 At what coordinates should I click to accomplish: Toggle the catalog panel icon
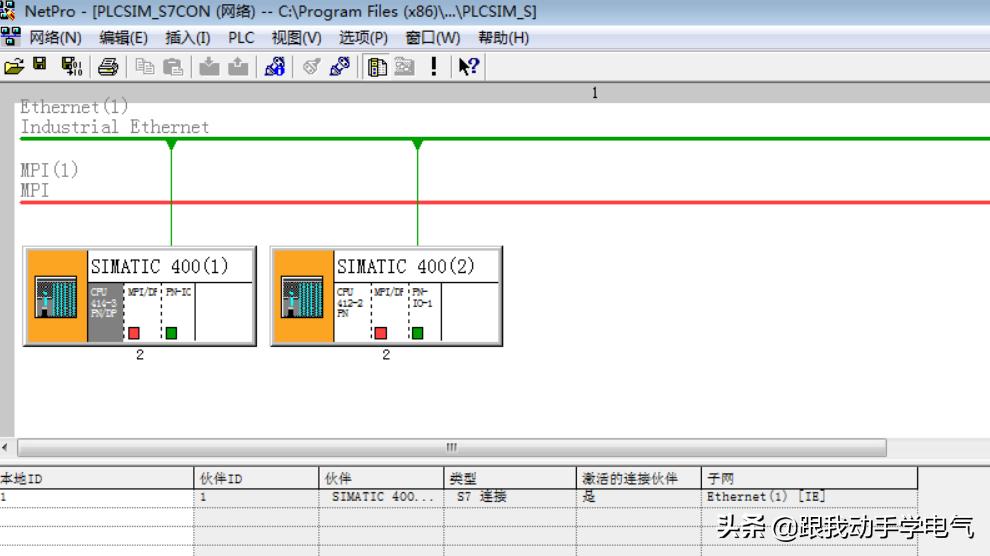point(377,66)
